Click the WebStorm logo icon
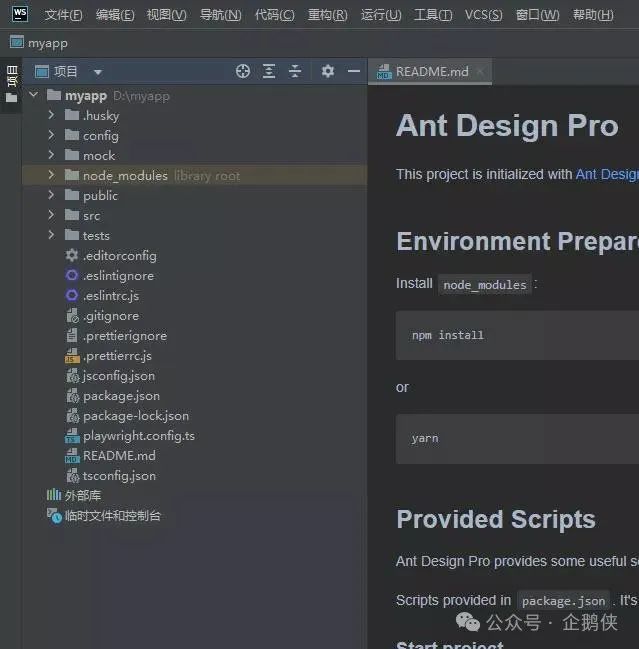This screenshot has width=639, height=649. point(19,14)
